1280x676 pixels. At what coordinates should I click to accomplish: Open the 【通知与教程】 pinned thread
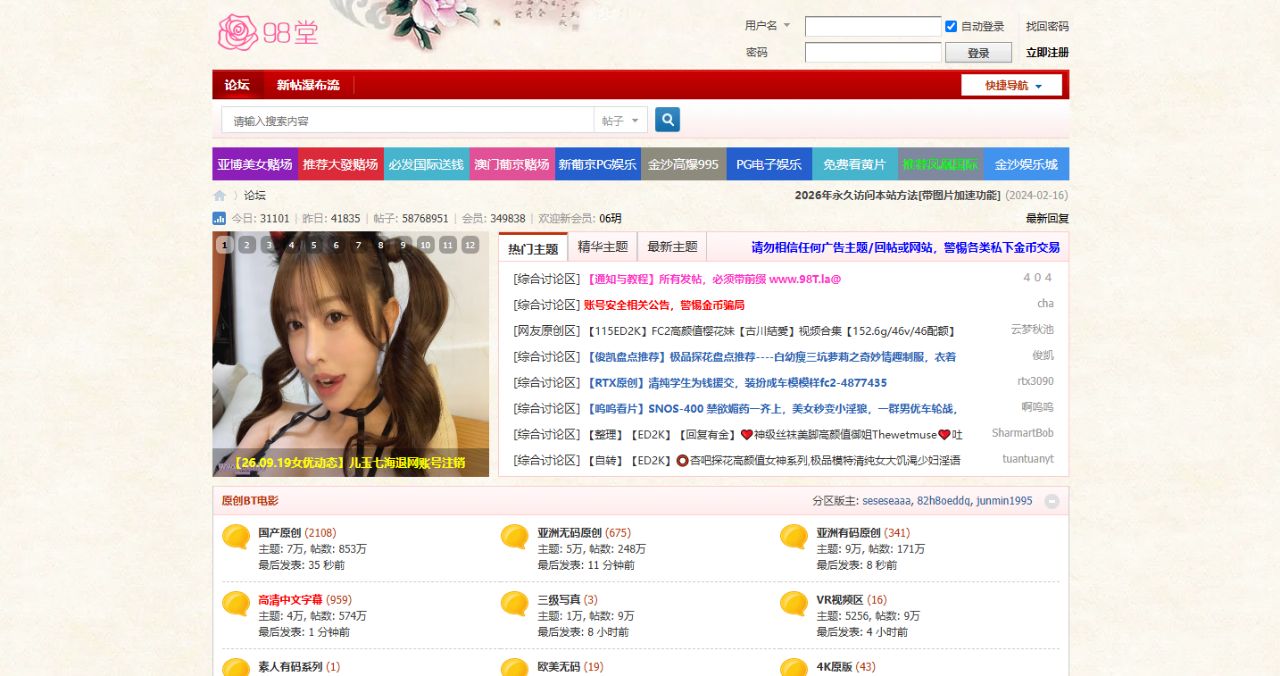click(712, 279)
